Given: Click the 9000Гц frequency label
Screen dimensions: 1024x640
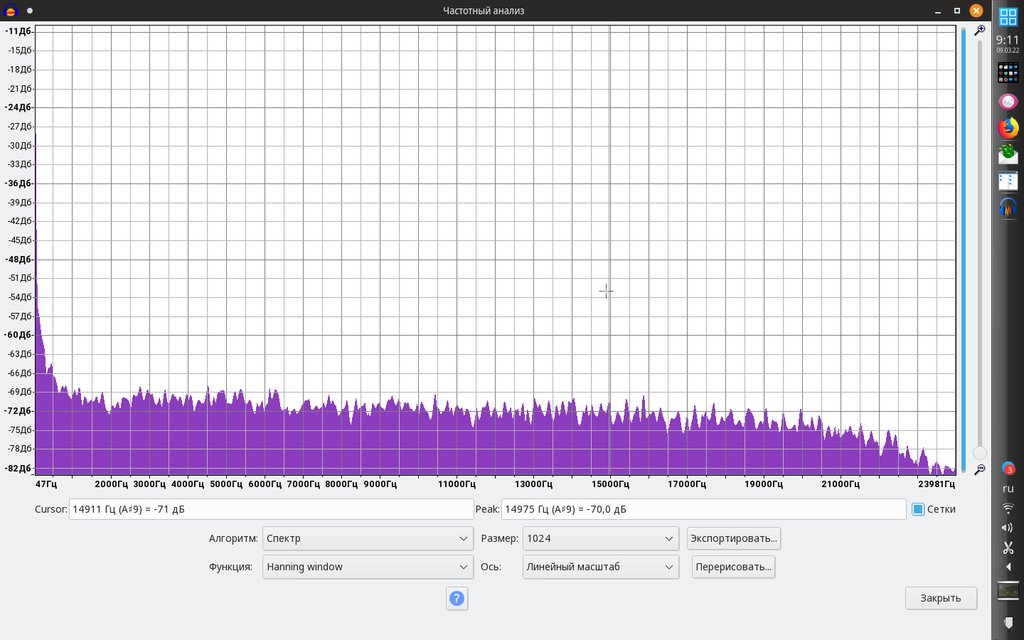Looking at the screenshot, I should (380, 485).
